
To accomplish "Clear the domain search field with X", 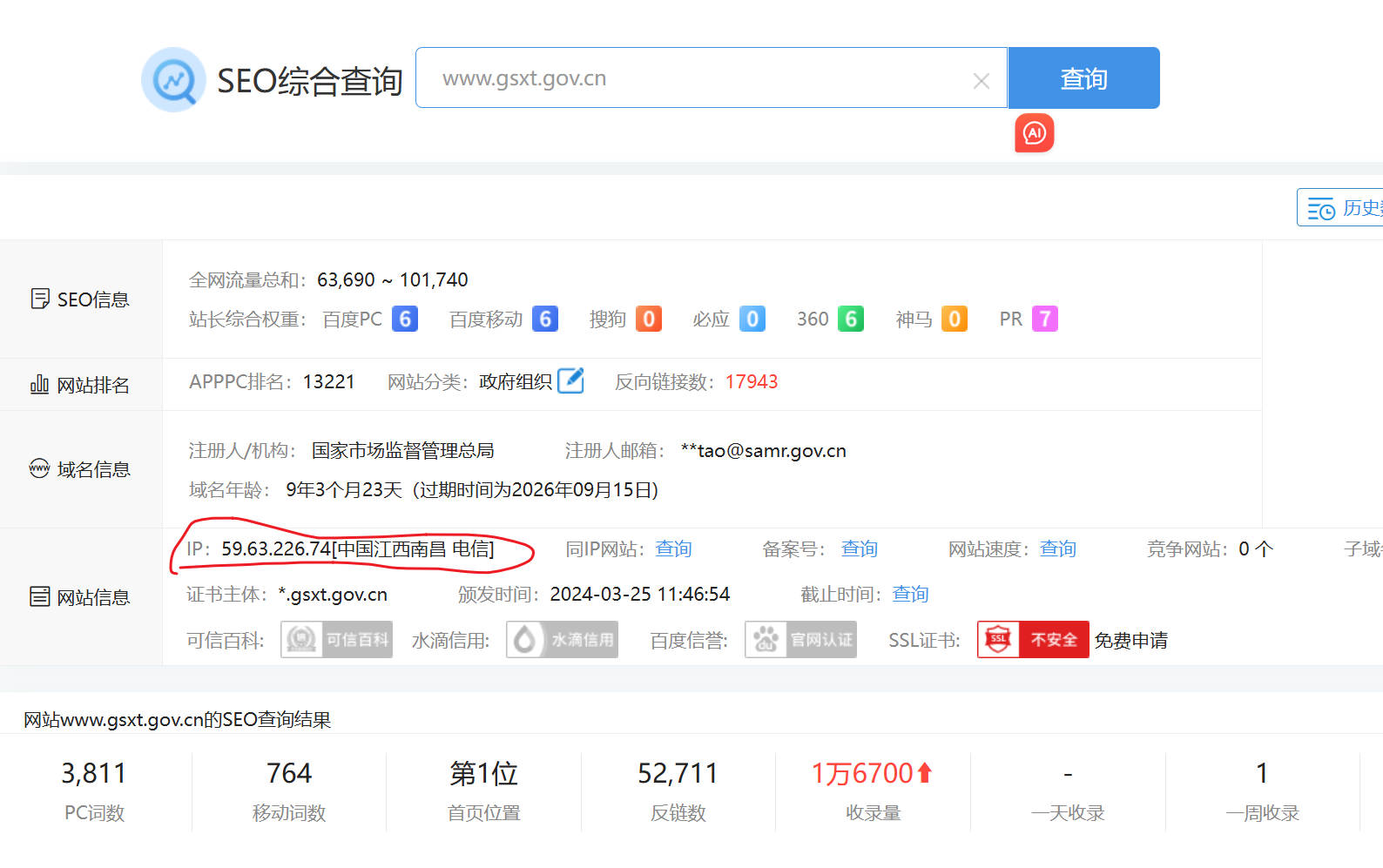I will tap(981, 81).
